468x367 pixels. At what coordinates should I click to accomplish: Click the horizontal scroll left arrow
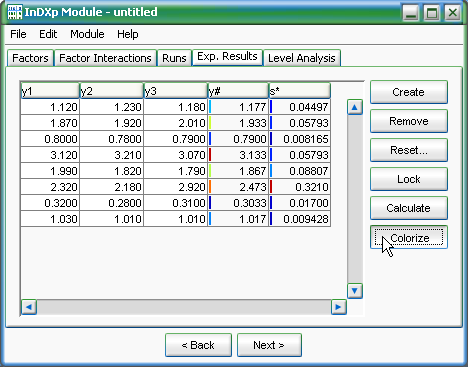coord(29,307)
